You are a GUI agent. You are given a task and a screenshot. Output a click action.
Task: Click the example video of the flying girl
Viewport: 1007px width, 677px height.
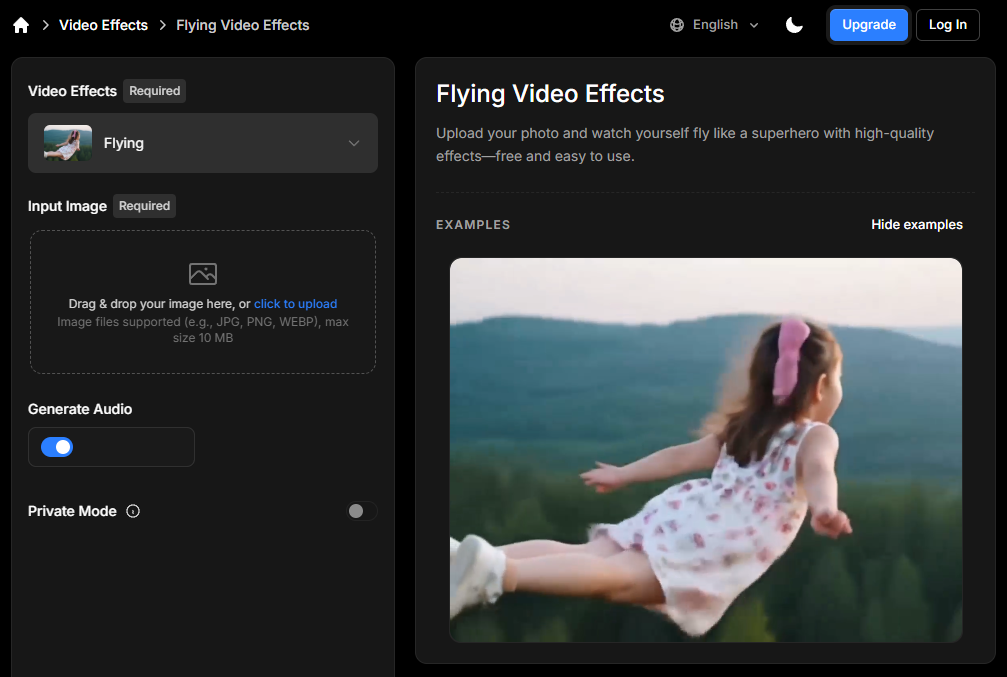[705, 449]
